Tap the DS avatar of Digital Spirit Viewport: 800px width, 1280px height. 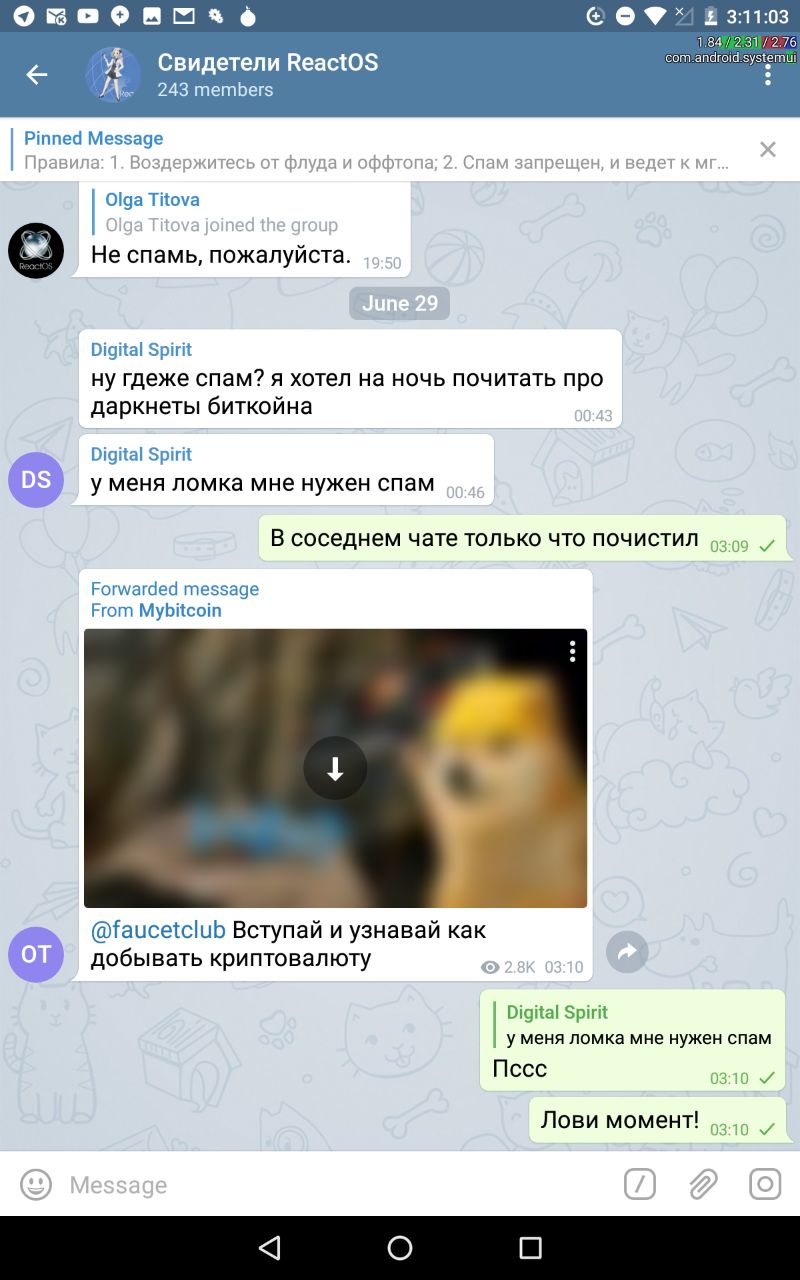pos(36,480)
